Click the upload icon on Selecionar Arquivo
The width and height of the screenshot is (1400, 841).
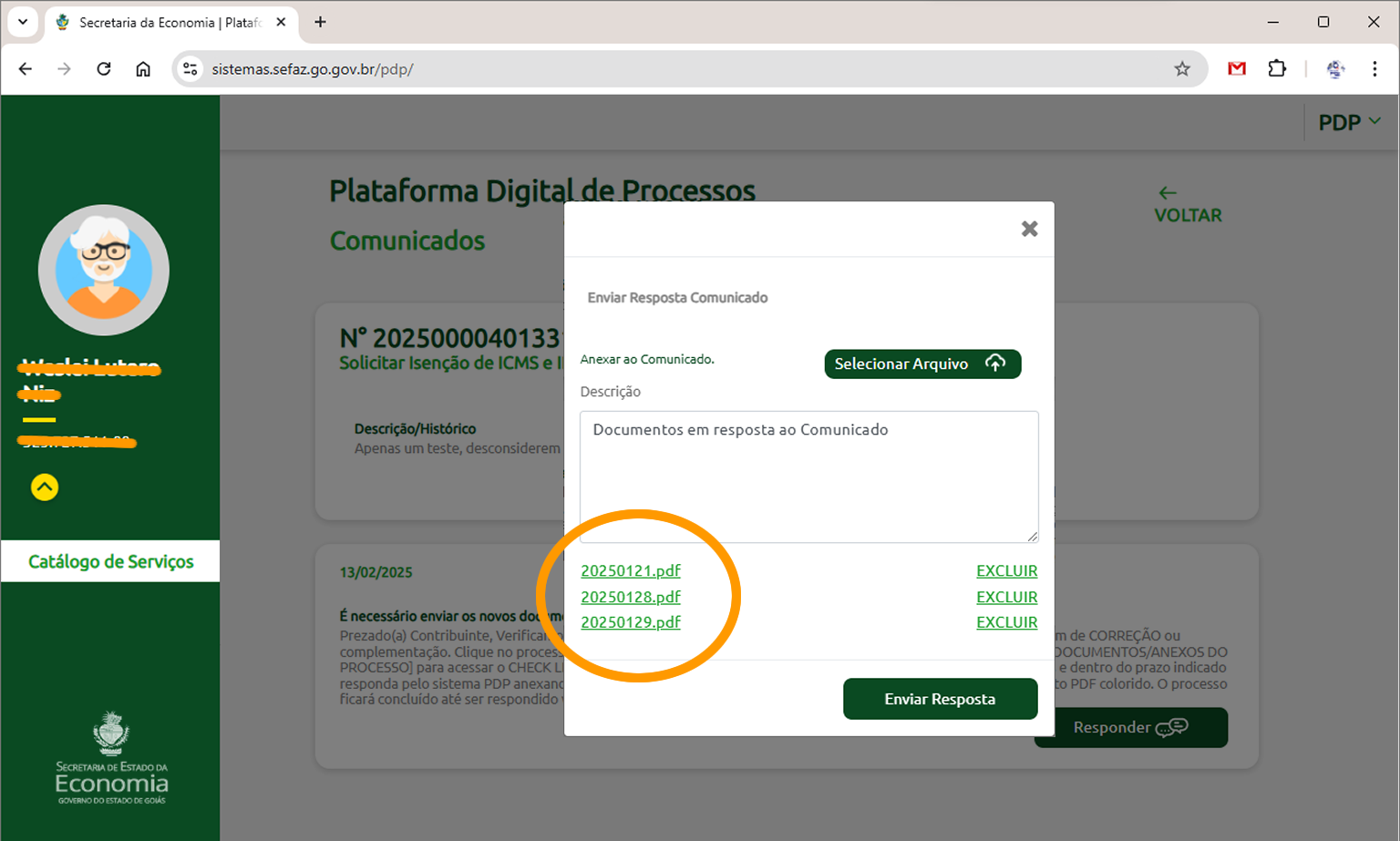[994, 363]
